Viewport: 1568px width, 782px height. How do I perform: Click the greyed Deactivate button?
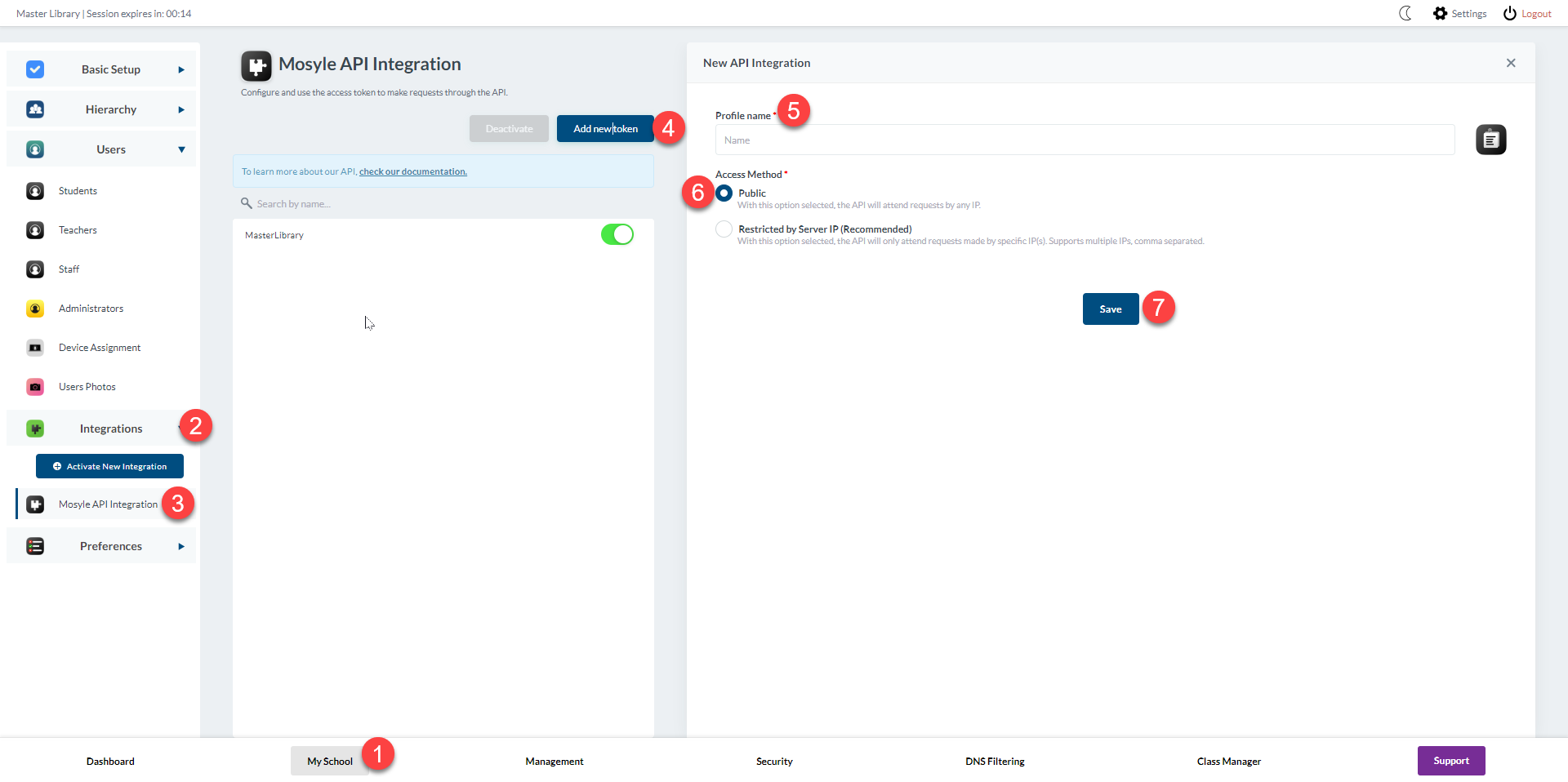pyautogui.click(x=509, y=128)
